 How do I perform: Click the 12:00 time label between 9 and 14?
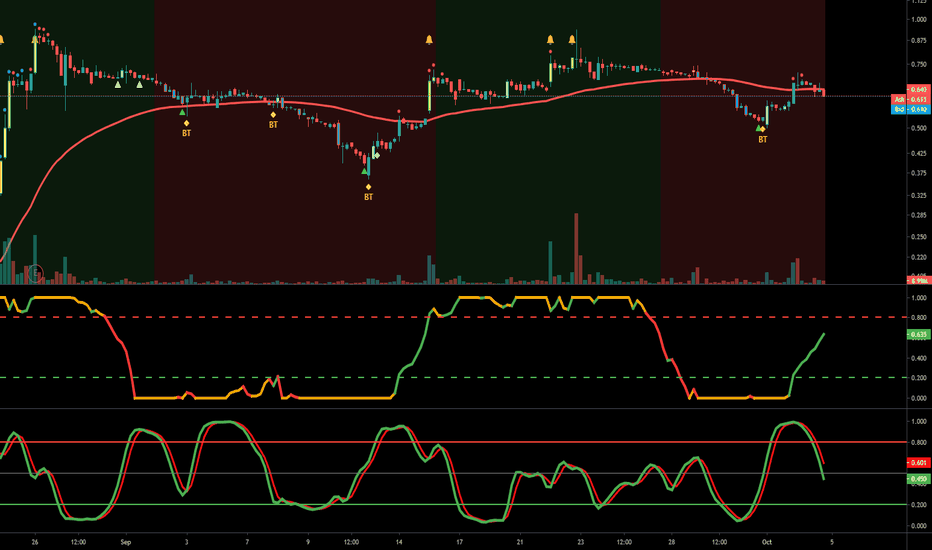351,542
